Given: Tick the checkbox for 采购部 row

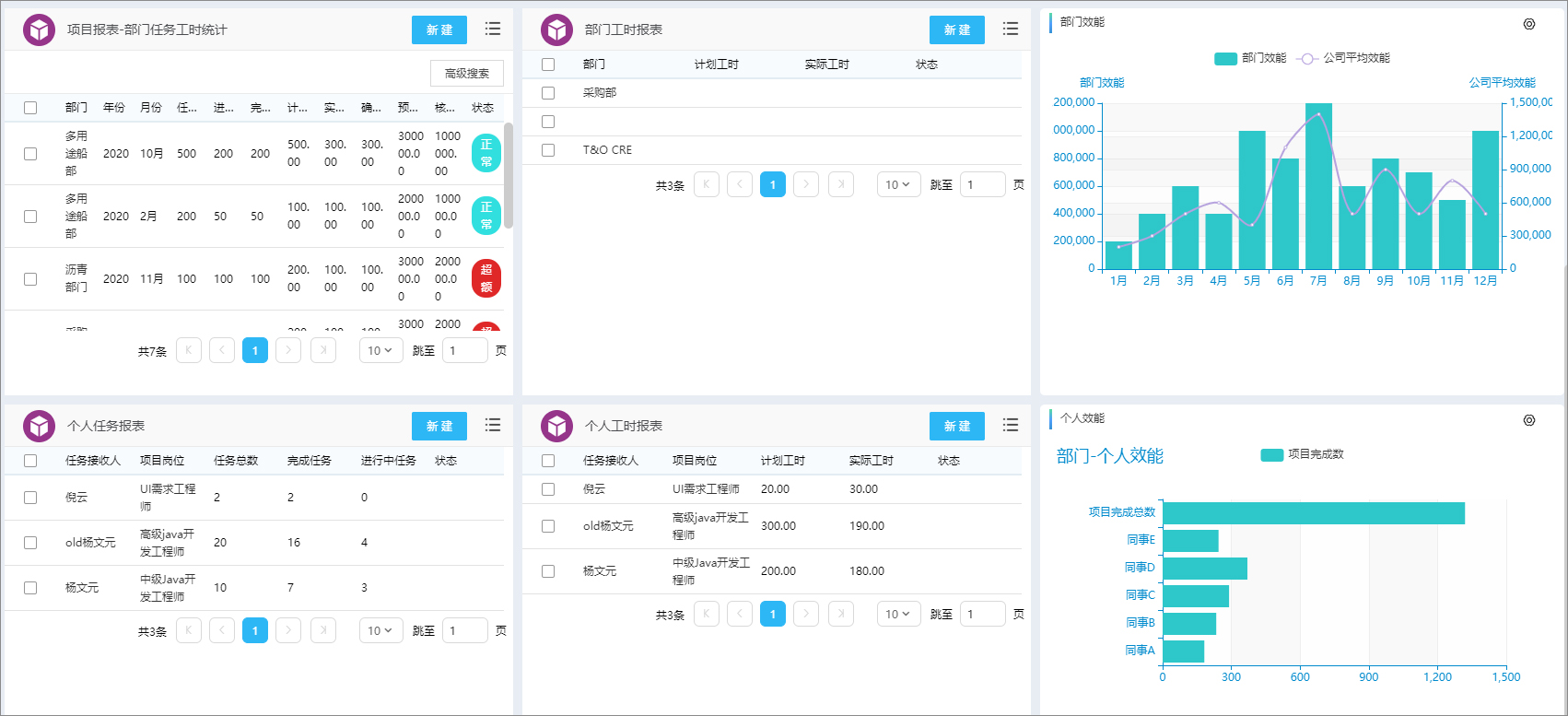Looking at the screenshot, I should (548, 93).
